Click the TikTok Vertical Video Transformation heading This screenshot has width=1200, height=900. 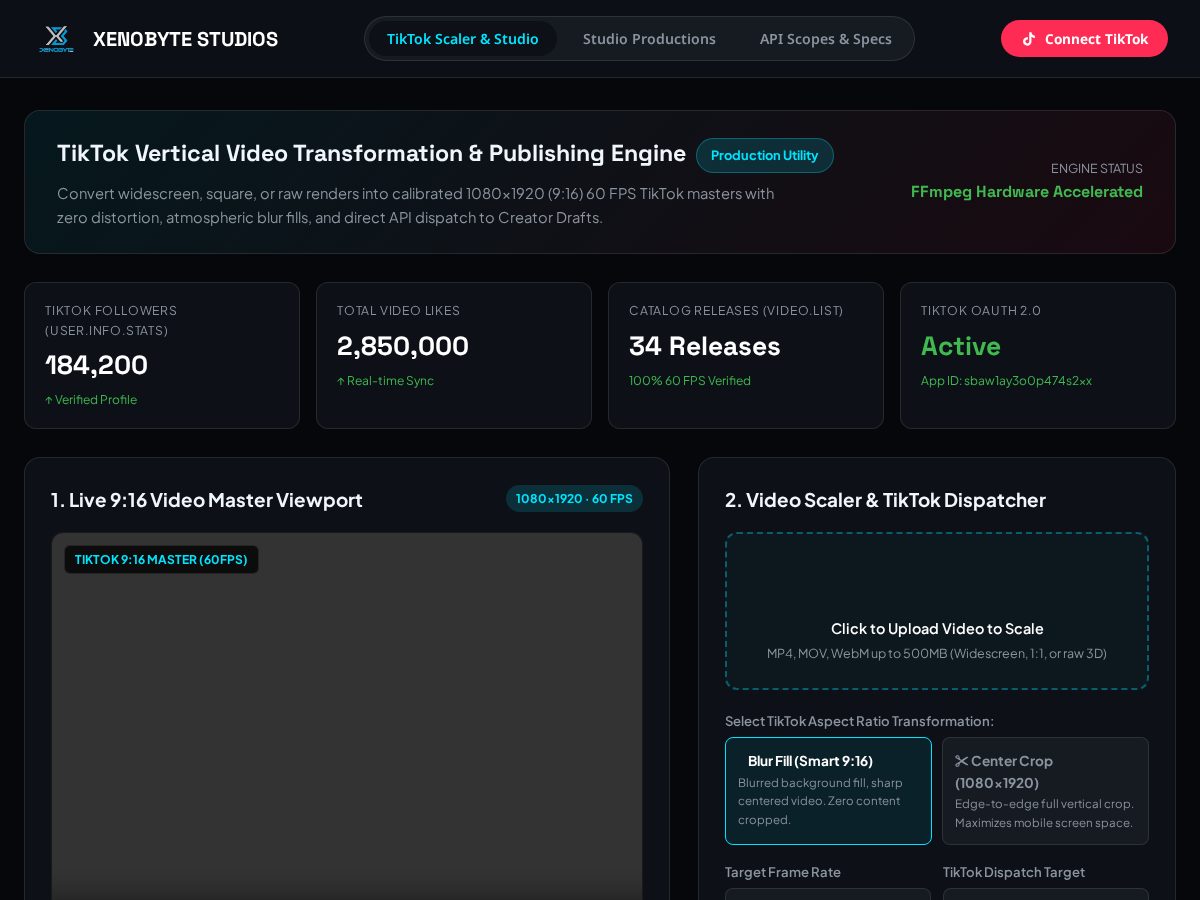[x=371, y=153]
